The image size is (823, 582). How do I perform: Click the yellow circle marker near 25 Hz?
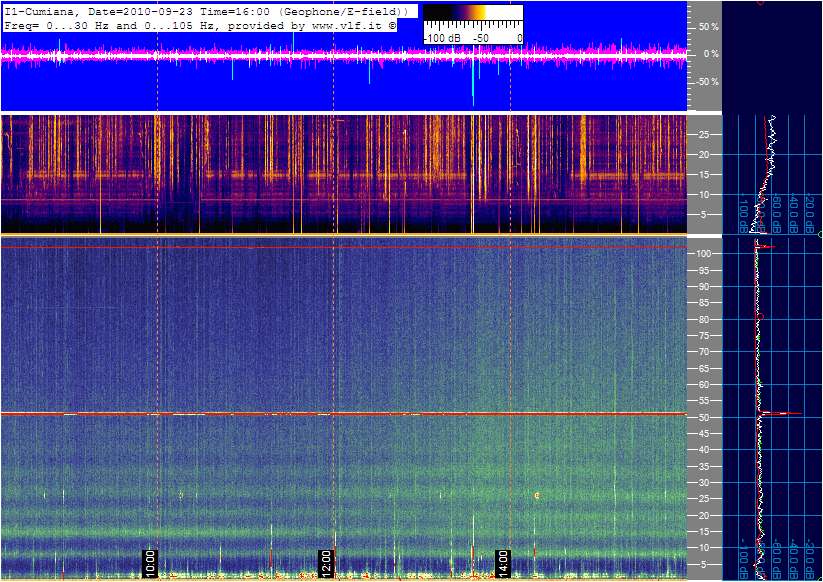click(x=537, y=495)
